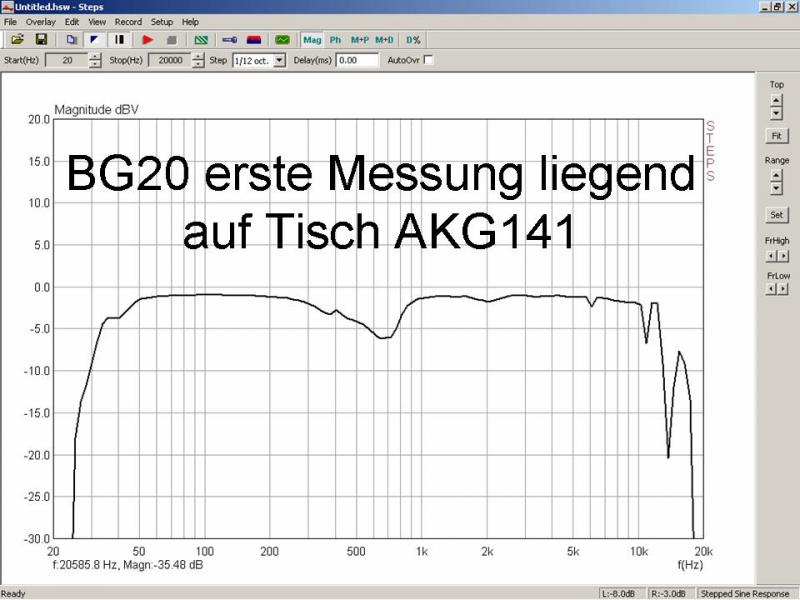The image size is (800, 600).
Task: Lower graph Top with down arrow
Action: tap(776, 113)
